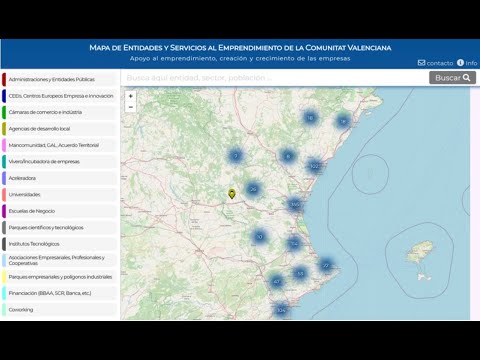Zoom in the map with plus button
480x360 pixels.
tap(131, 96)
